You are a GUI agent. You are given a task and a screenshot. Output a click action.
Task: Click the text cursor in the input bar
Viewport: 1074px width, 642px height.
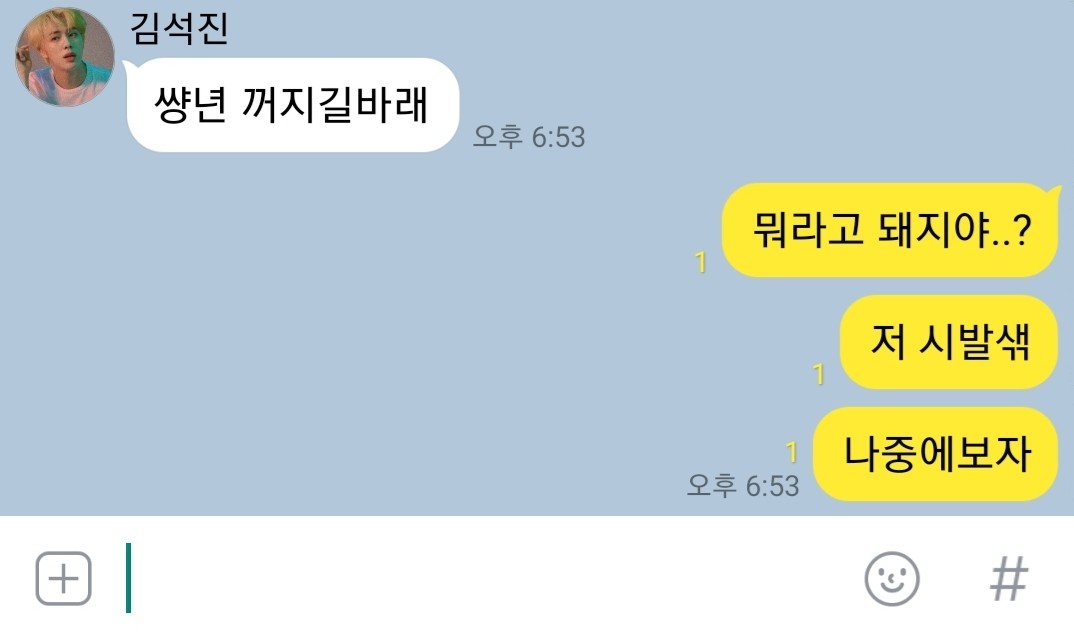(128, 578)
